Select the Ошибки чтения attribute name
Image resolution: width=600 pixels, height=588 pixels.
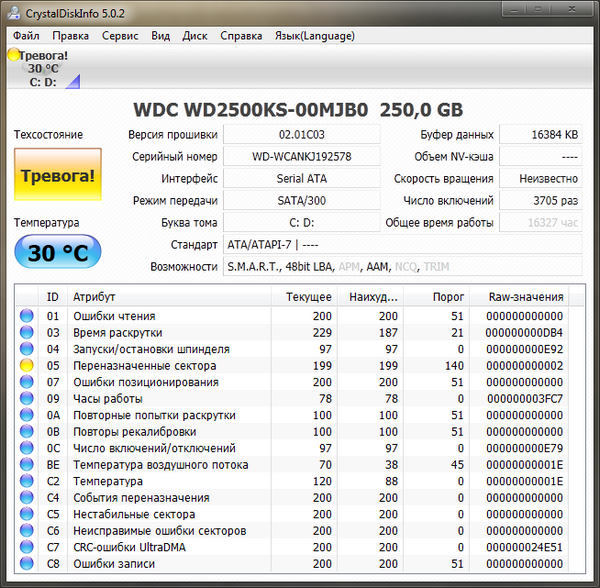click(114, 316)
